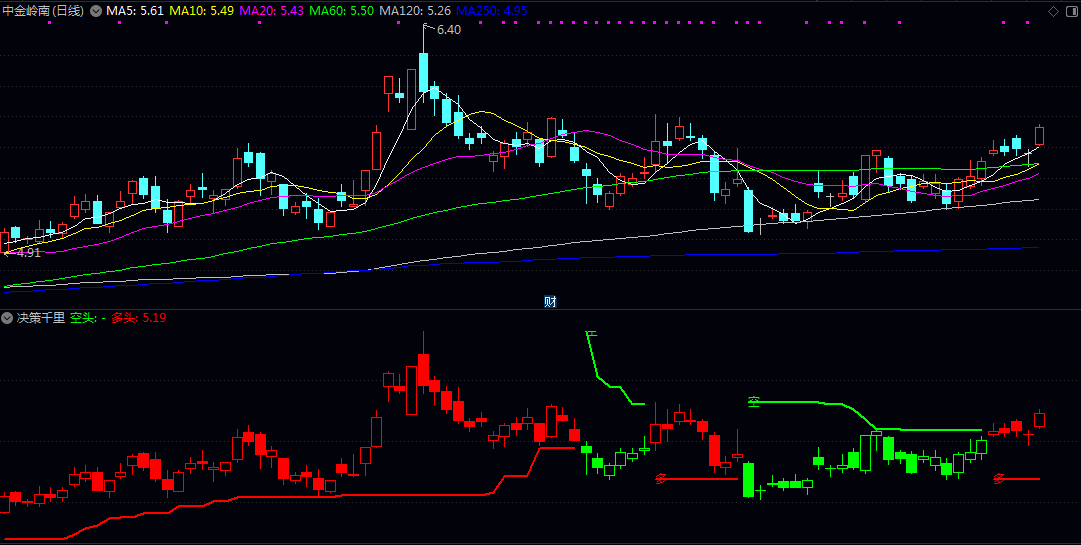Click the 4.91 low price label
The height and width of the screenshot is (545, 1081).
point(28,253)
